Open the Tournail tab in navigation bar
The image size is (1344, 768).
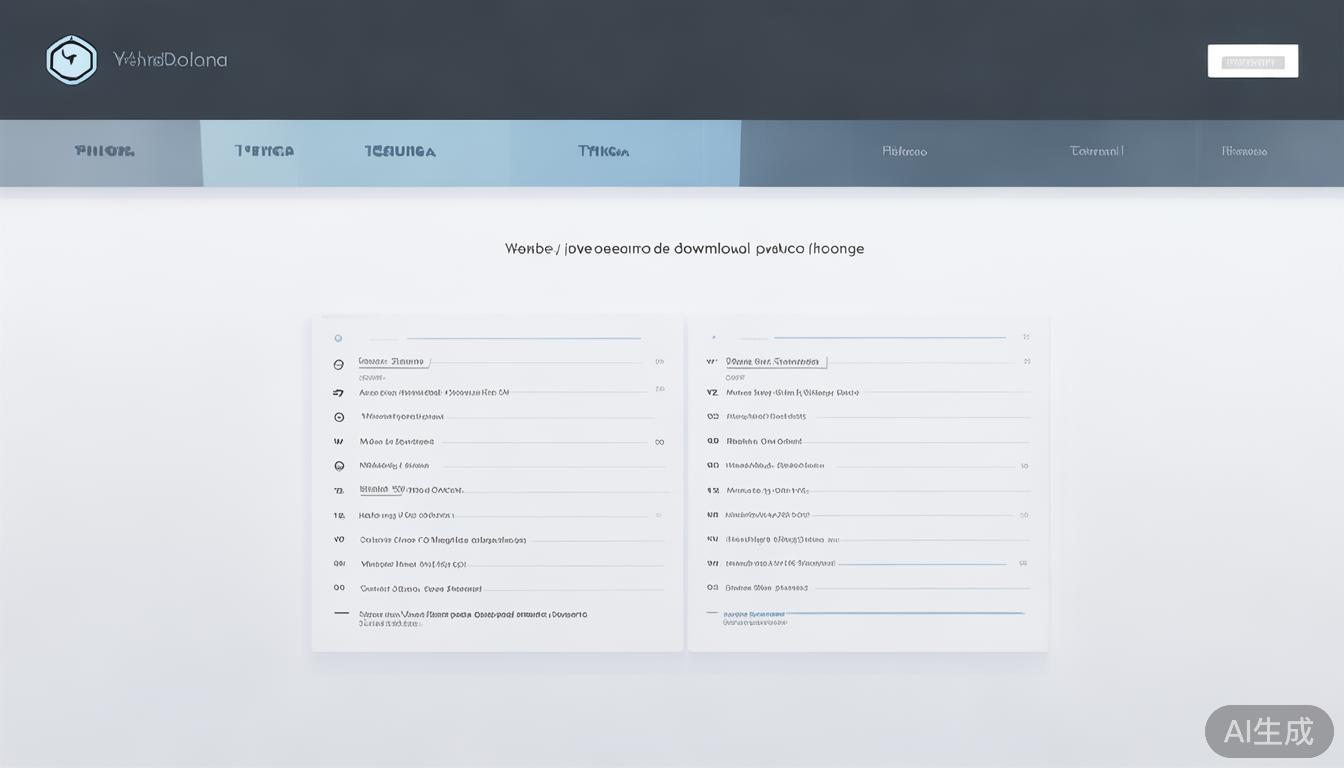coord(1096,152)
